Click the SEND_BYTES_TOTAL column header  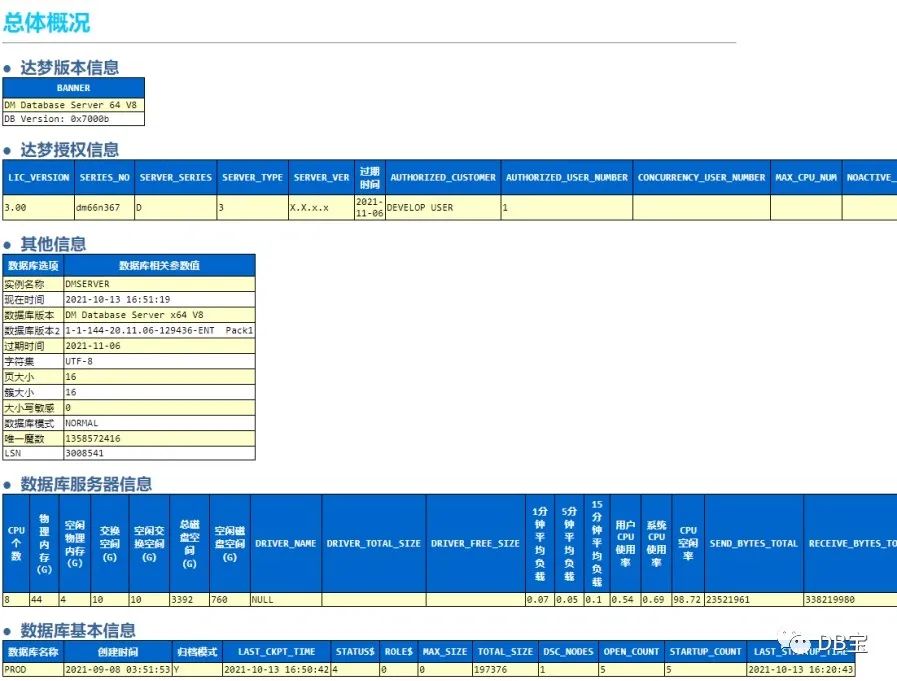[753, 543]
